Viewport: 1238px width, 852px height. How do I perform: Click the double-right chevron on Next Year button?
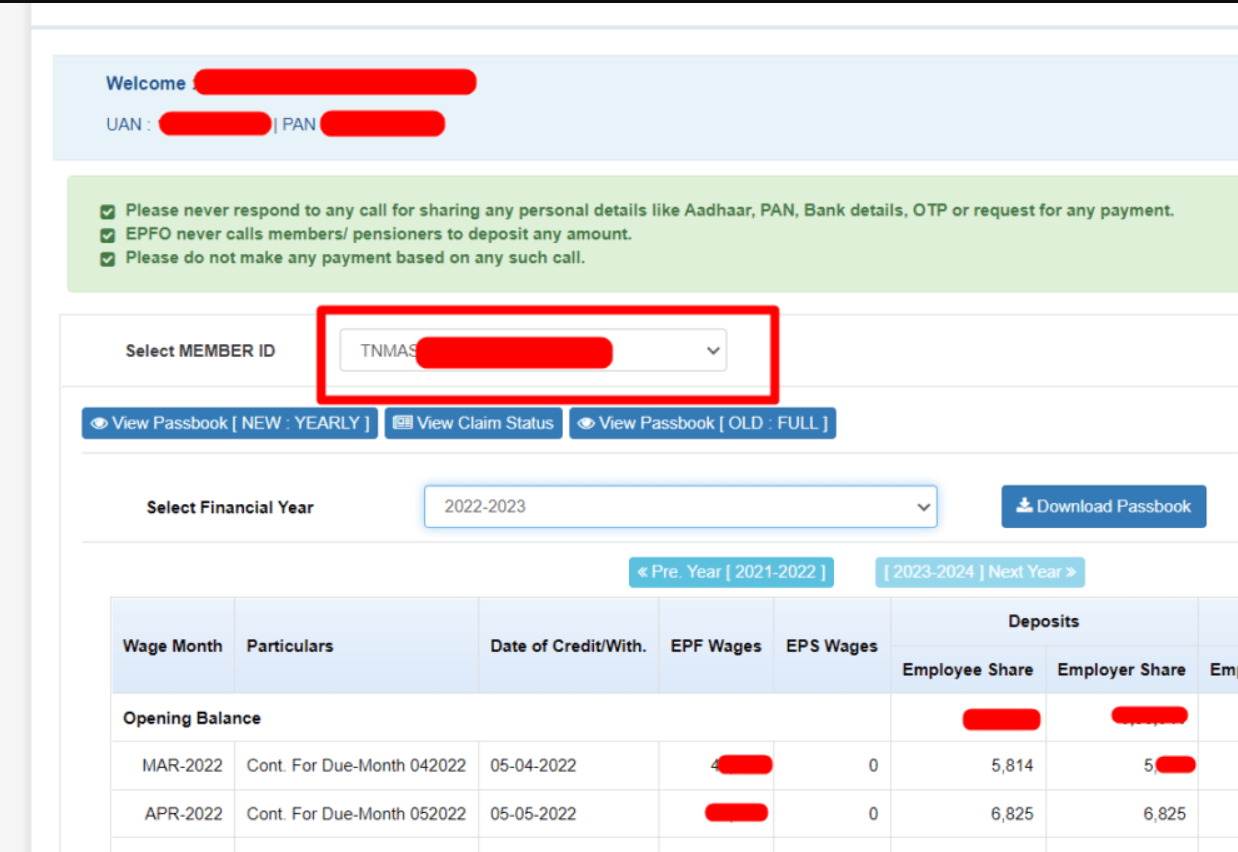pos(1072,572)
